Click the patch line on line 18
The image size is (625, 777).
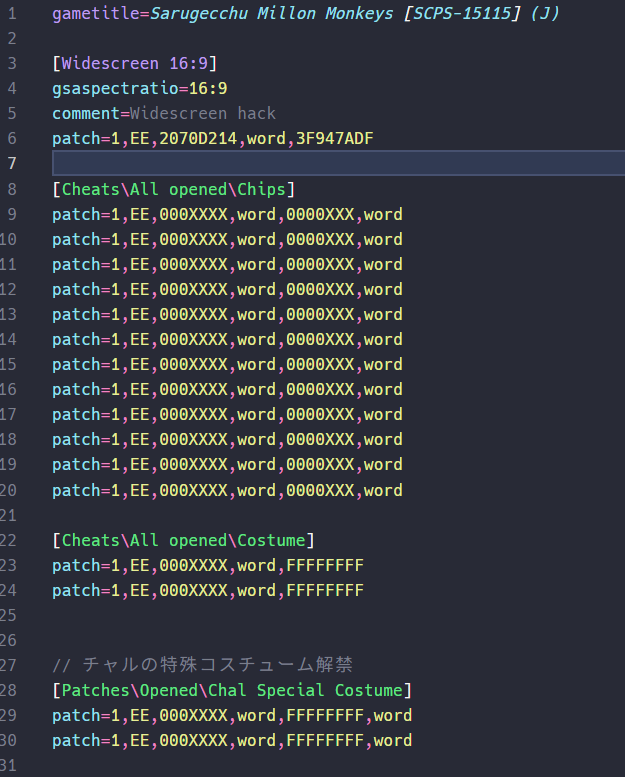(227, 440)
